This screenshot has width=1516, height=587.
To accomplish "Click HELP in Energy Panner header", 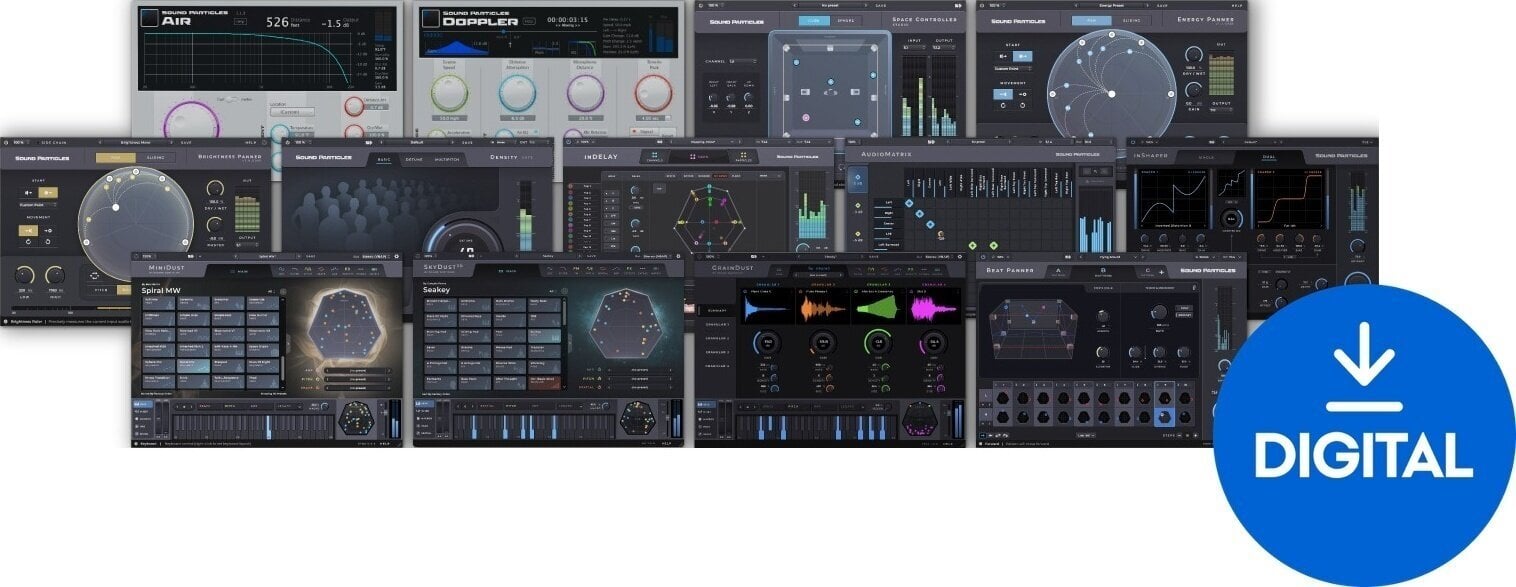I will (x=1237, y=5).
